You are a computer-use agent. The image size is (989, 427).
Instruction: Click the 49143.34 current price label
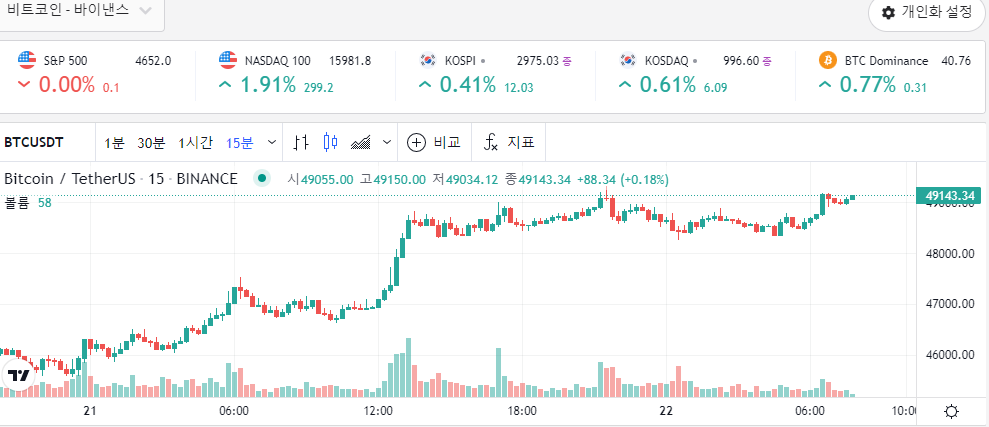[949, 196]
